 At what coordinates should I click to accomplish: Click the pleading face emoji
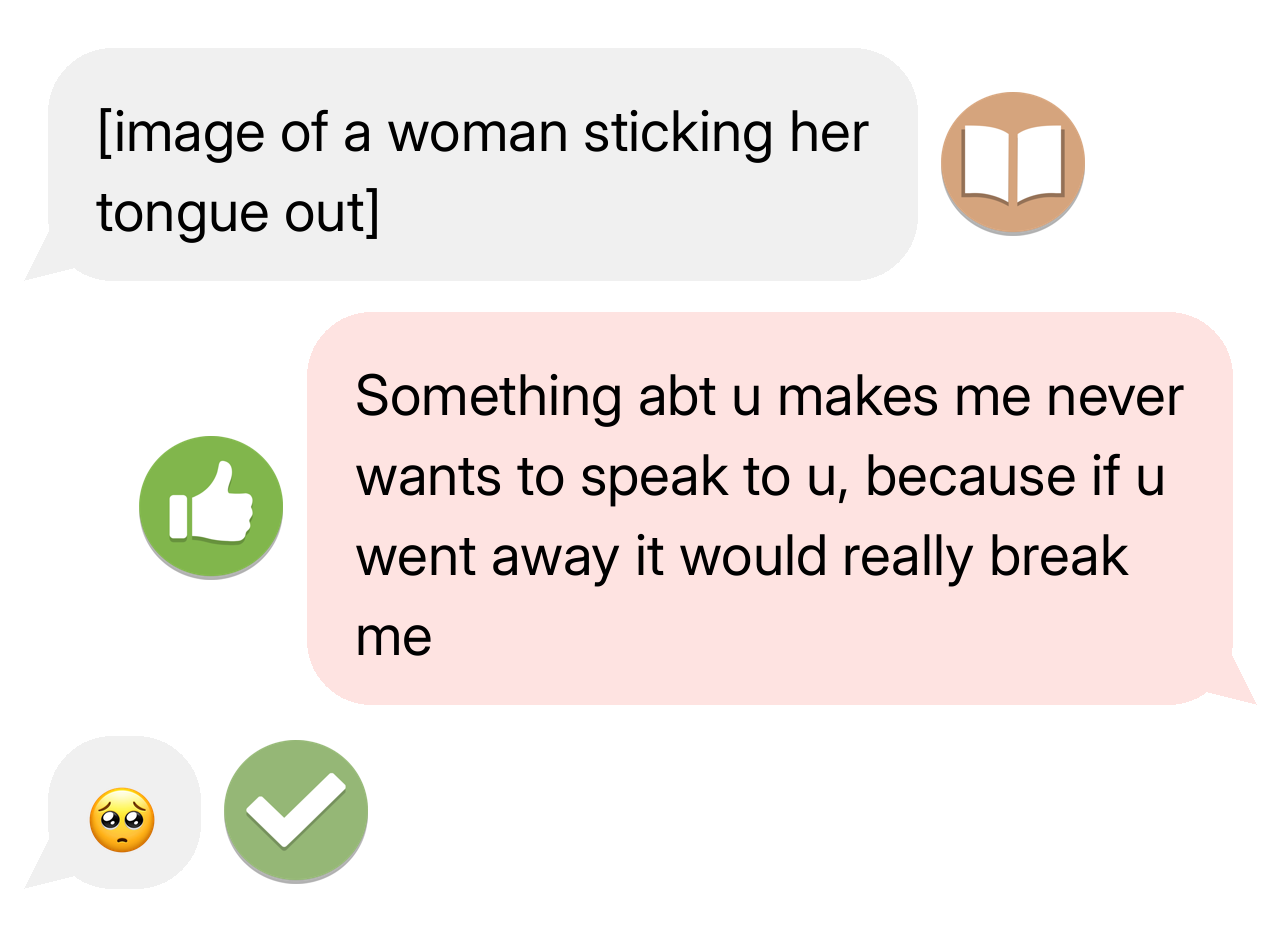click(122, 820)
